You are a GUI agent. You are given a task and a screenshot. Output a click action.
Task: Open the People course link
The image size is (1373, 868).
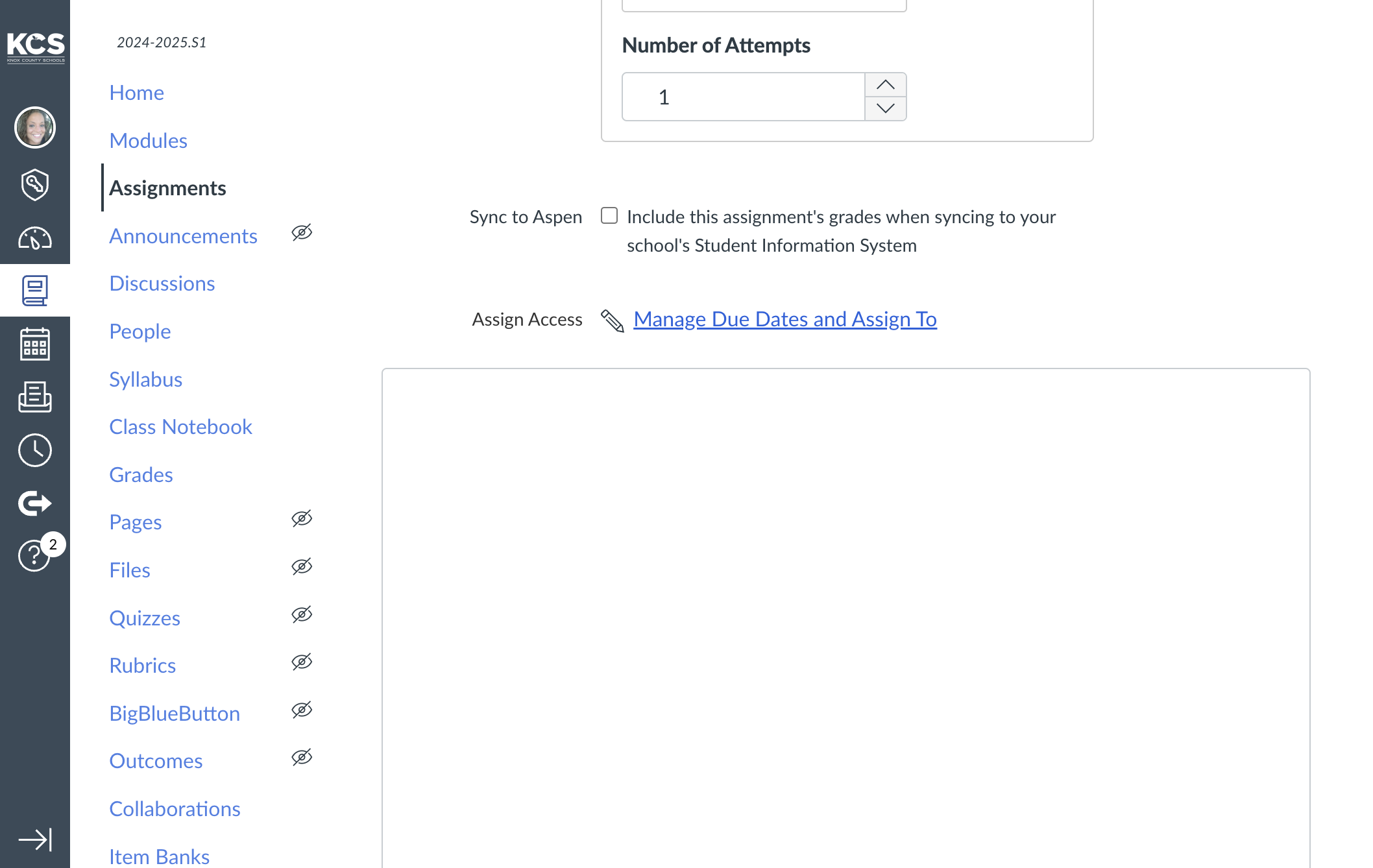click(140, 332)
